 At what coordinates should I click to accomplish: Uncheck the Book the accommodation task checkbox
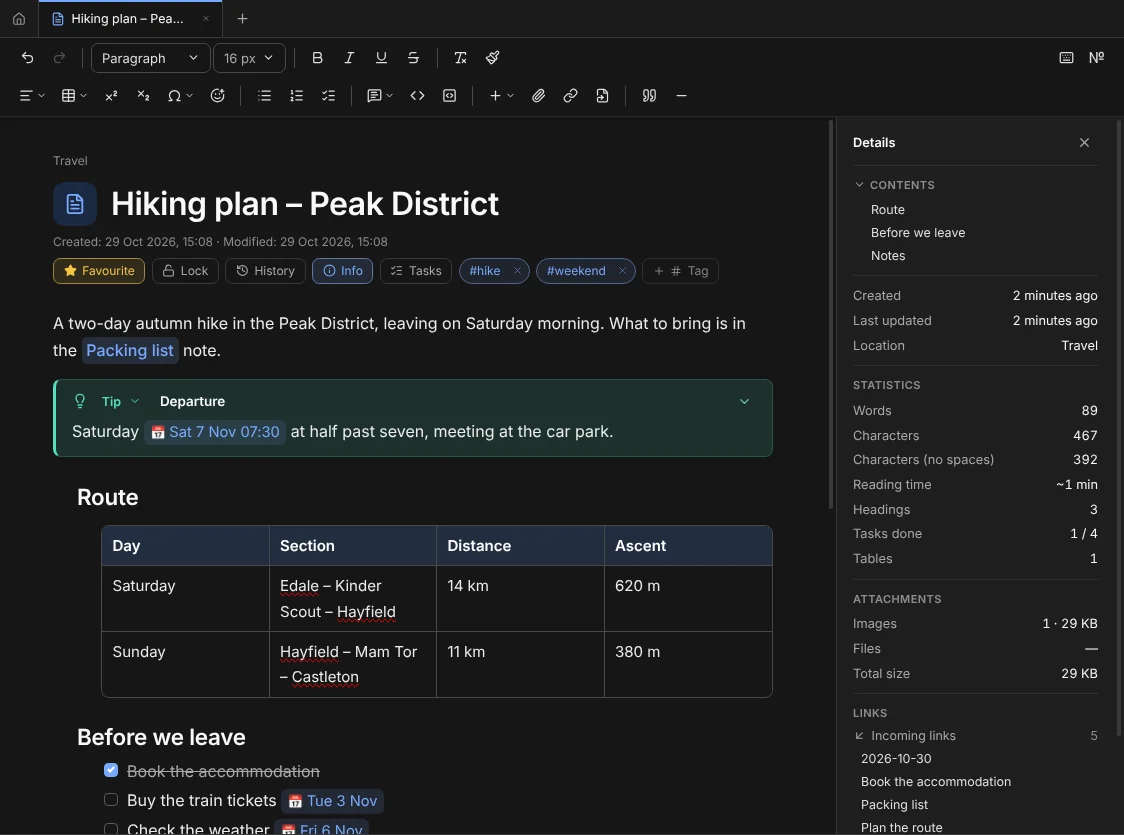(111, 770)
